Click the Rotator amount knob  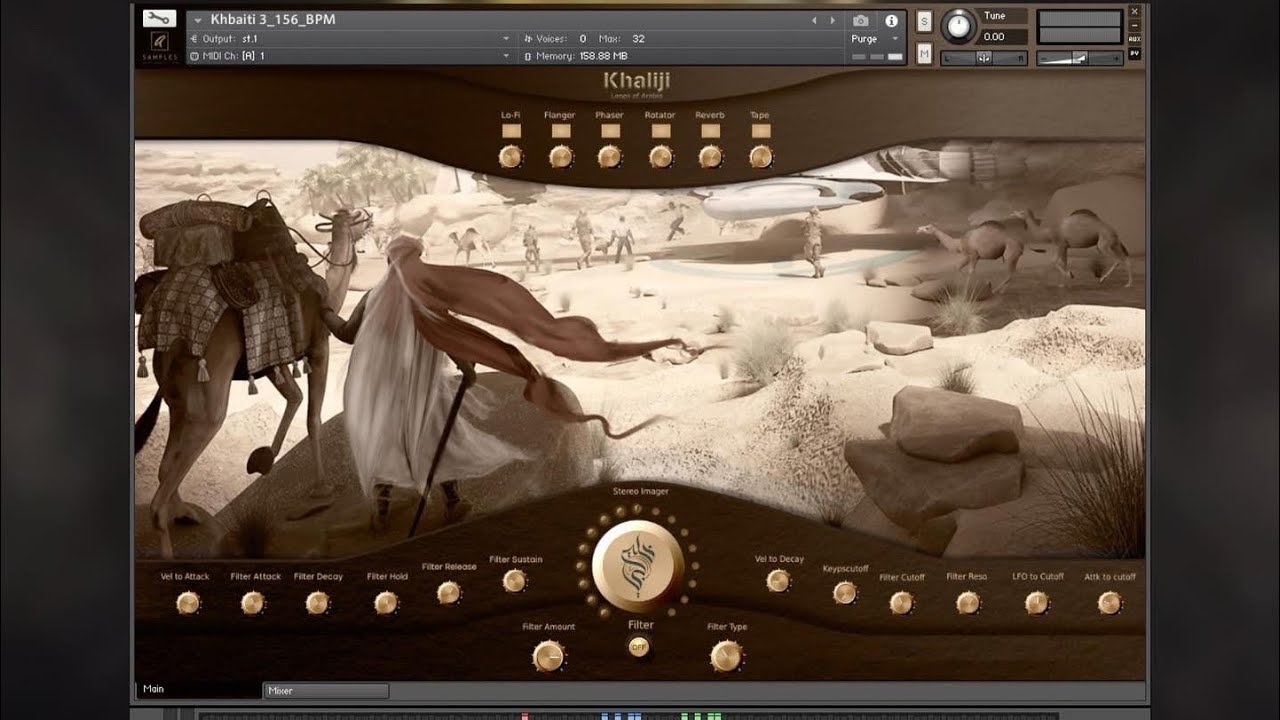(660, 157)
